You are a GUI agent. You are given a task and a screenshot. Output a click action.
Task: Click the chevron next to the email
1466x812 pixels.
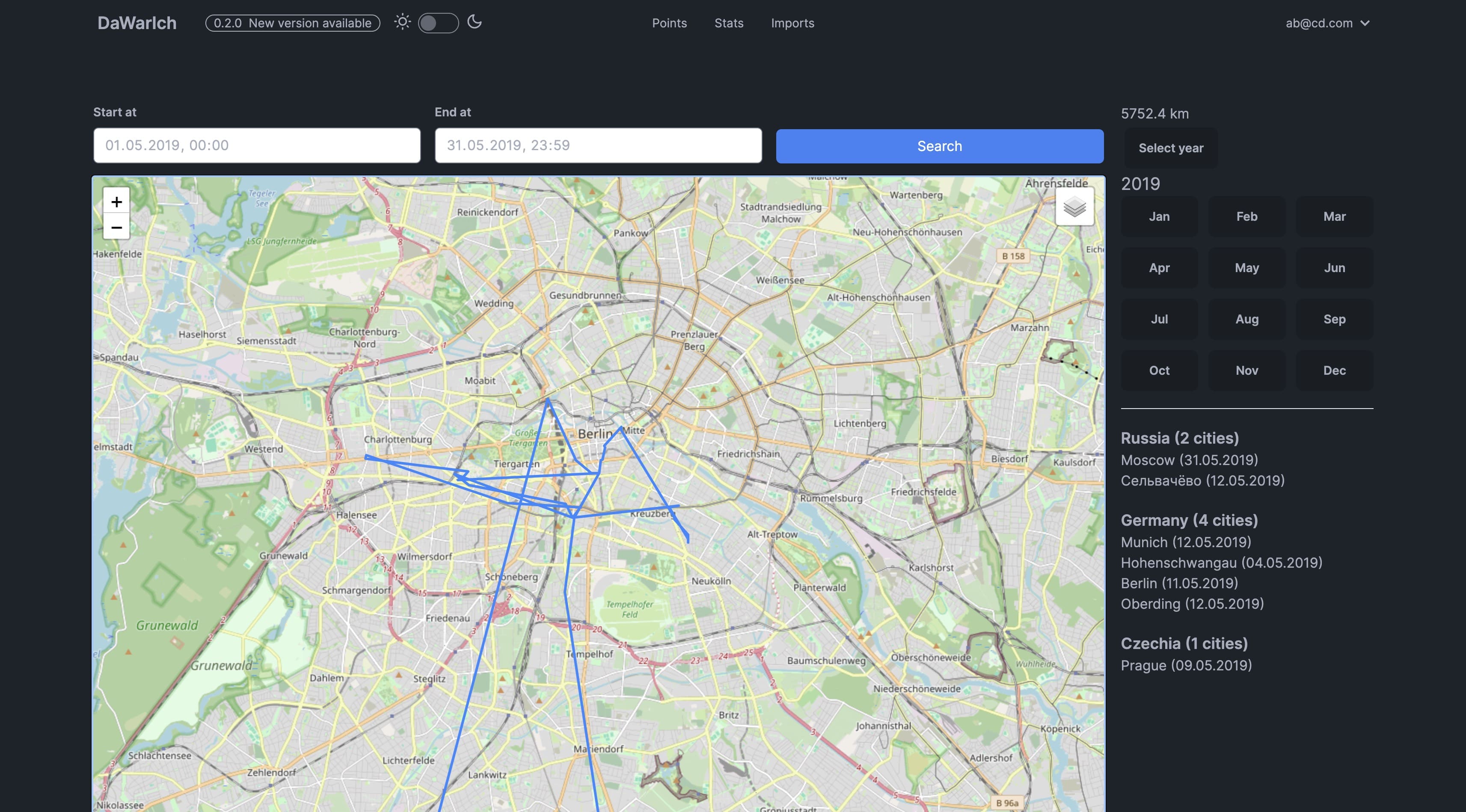(1365, 24)
